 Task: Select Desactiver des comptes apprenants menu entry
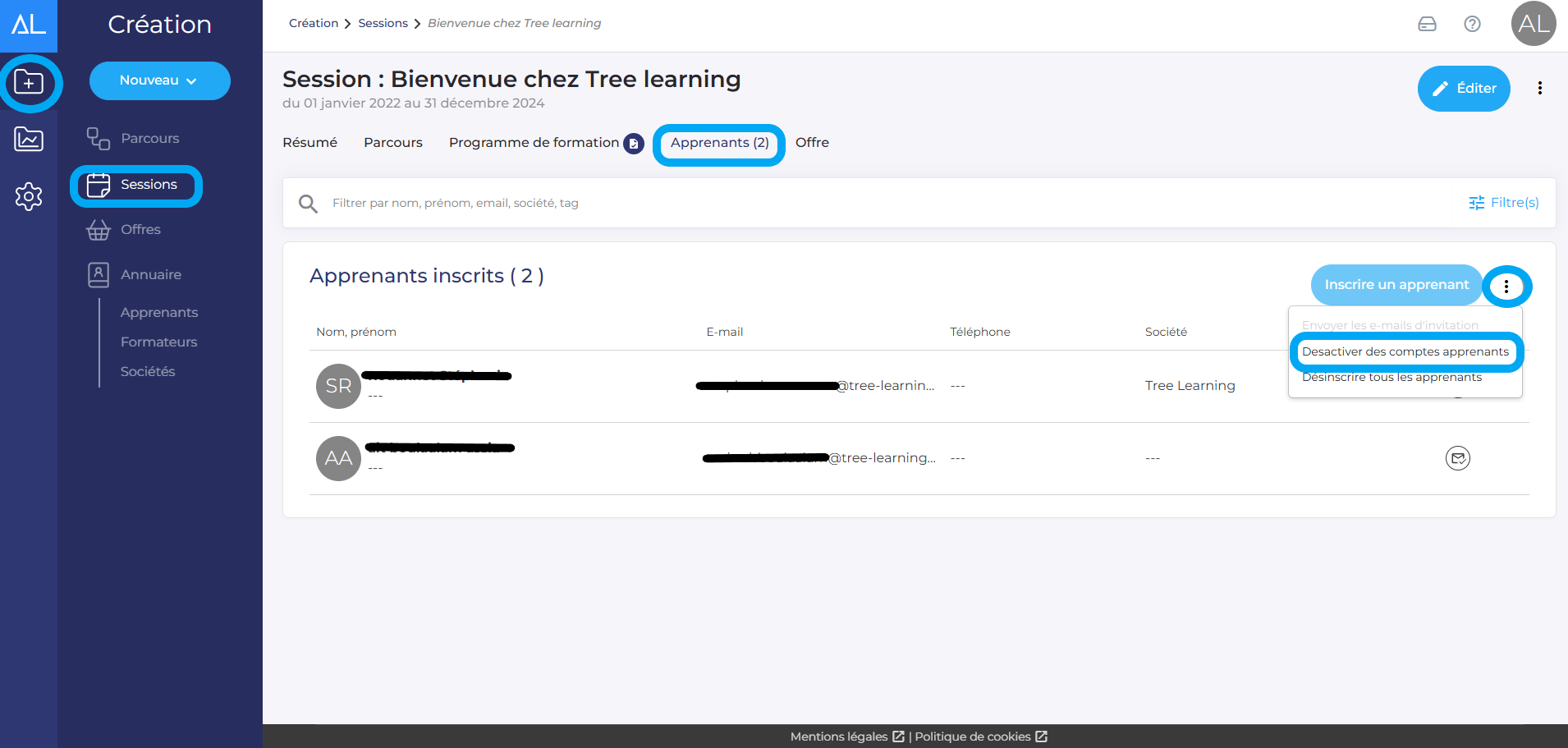(x=1405, y=351)
